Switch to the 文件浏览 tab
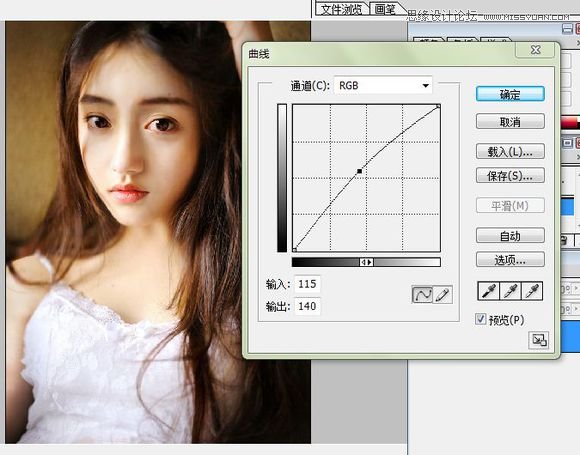580x455 pixels. tap(341, 9)
